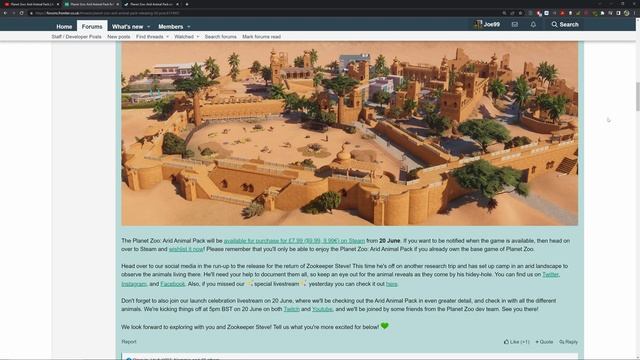The image size is (640, 360).
Task: Open the alerts bell icon
Action: (x=533, y=24)
